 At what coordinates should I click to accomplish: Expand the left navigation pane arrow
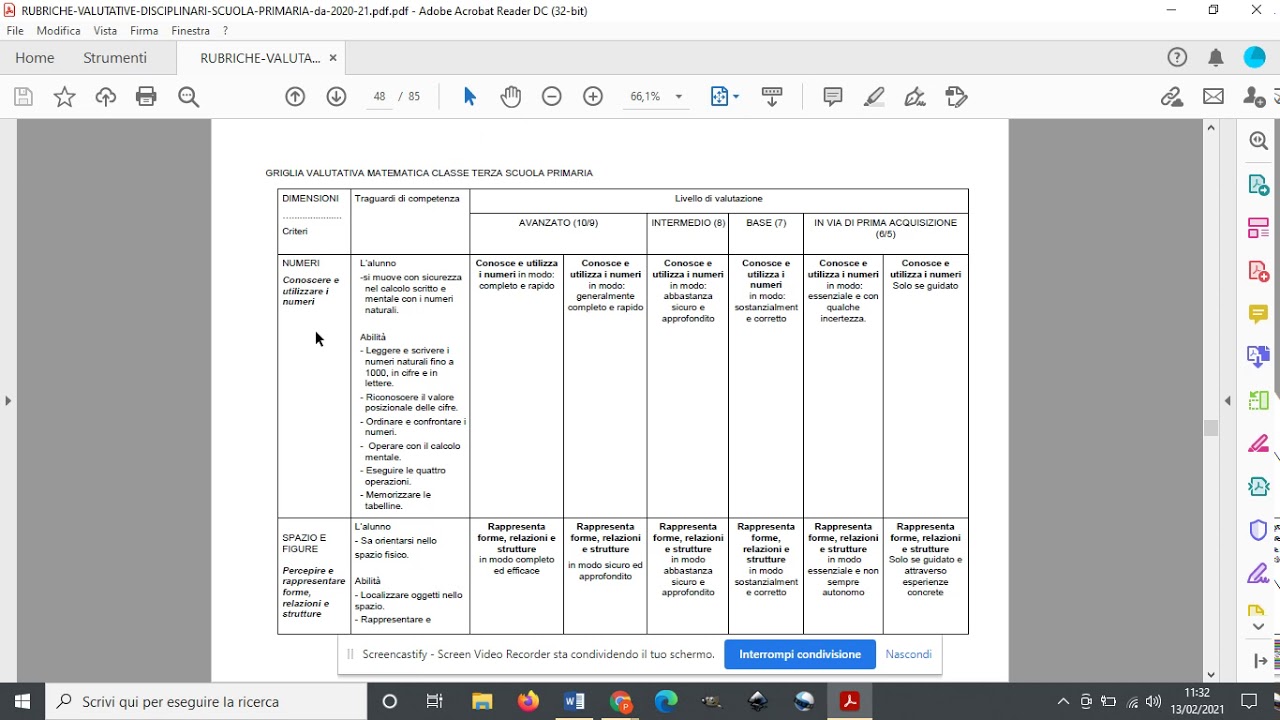(x=8, y=401)
